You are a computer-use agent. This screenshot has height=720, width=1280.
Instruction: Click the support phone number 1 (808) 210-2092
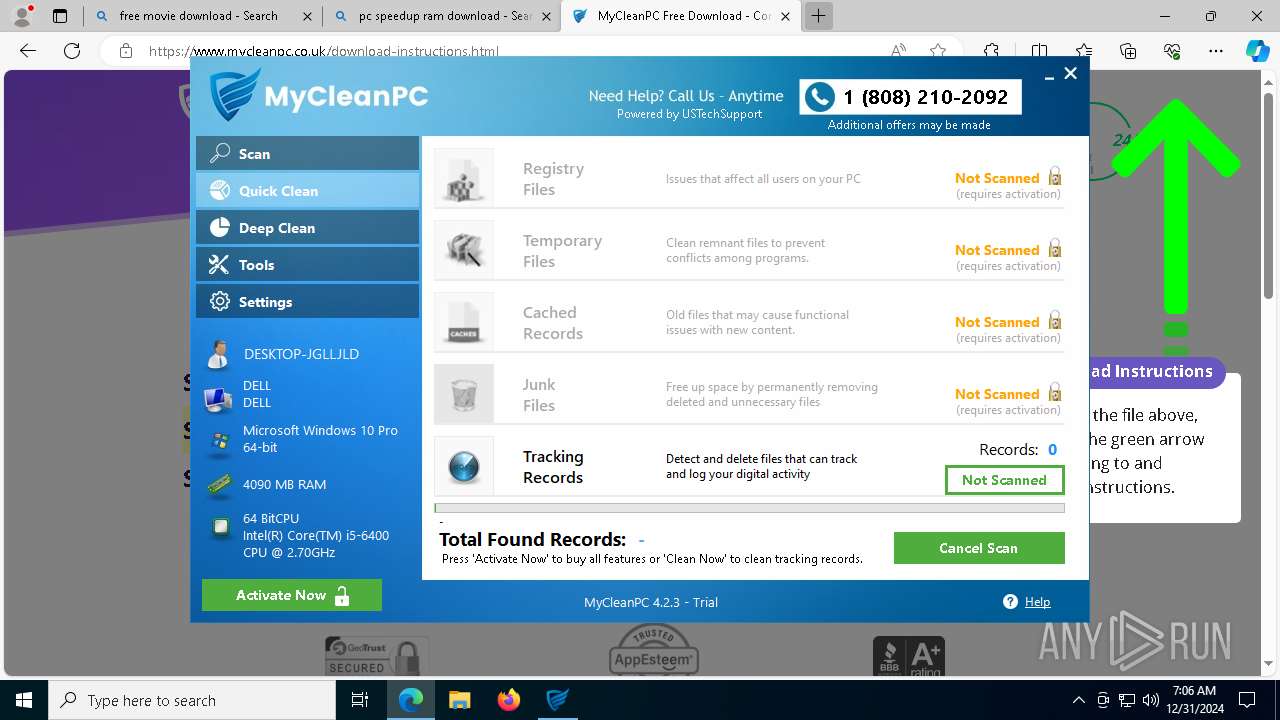tap(925, 97)
